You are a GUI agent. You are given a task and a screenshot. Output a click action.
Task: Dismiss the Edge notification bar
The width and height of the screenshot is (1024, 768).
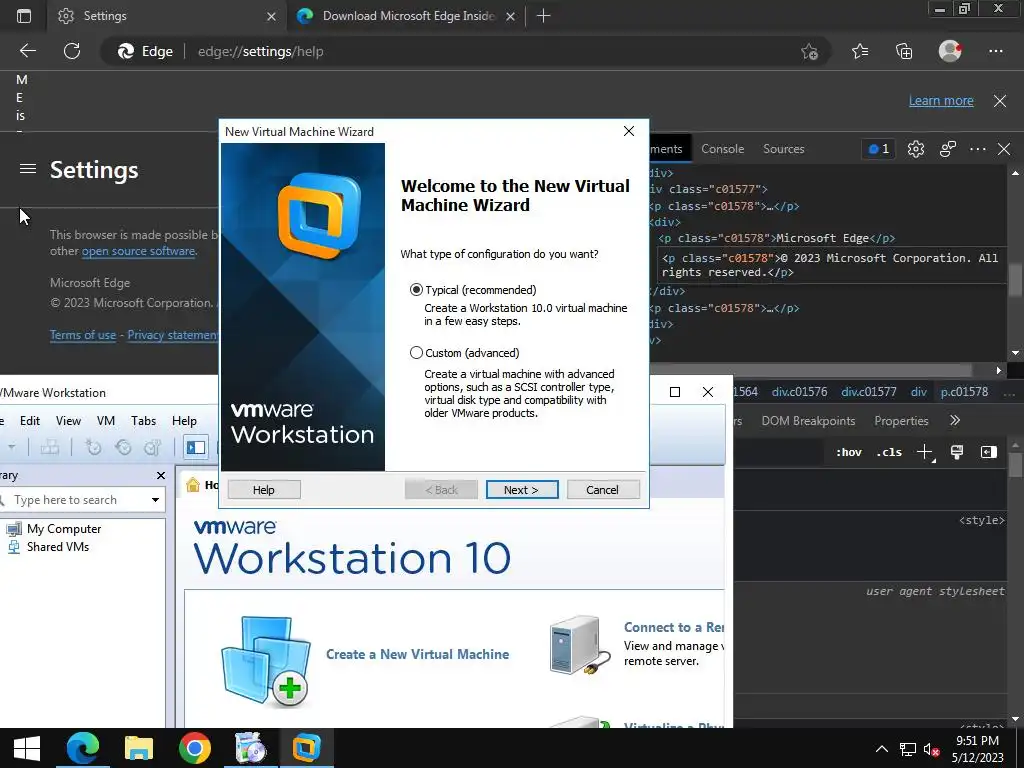tap(1000, 101)
